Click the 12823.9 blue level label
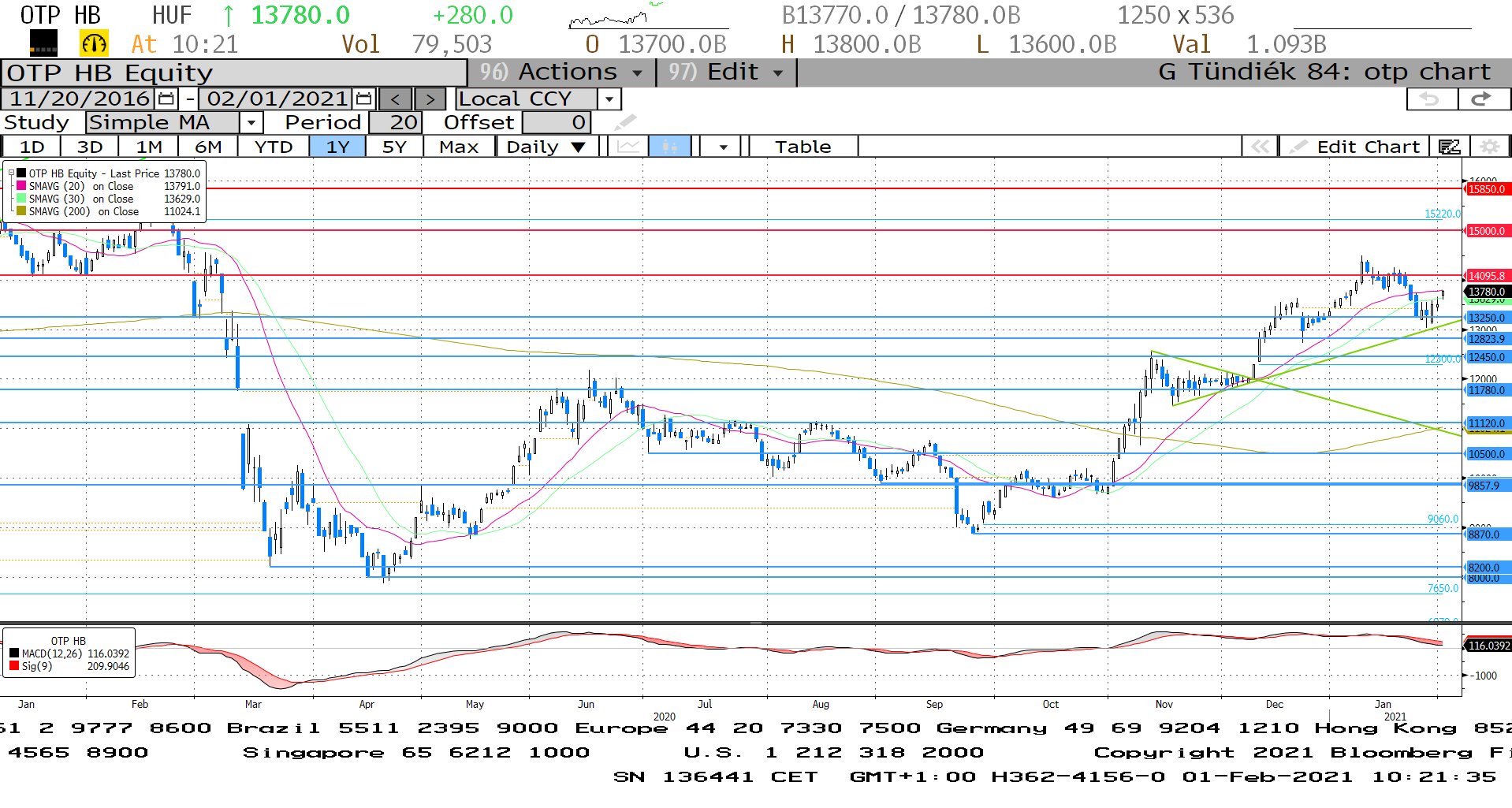This screenshot has height=808, width=1512. 1487,339
